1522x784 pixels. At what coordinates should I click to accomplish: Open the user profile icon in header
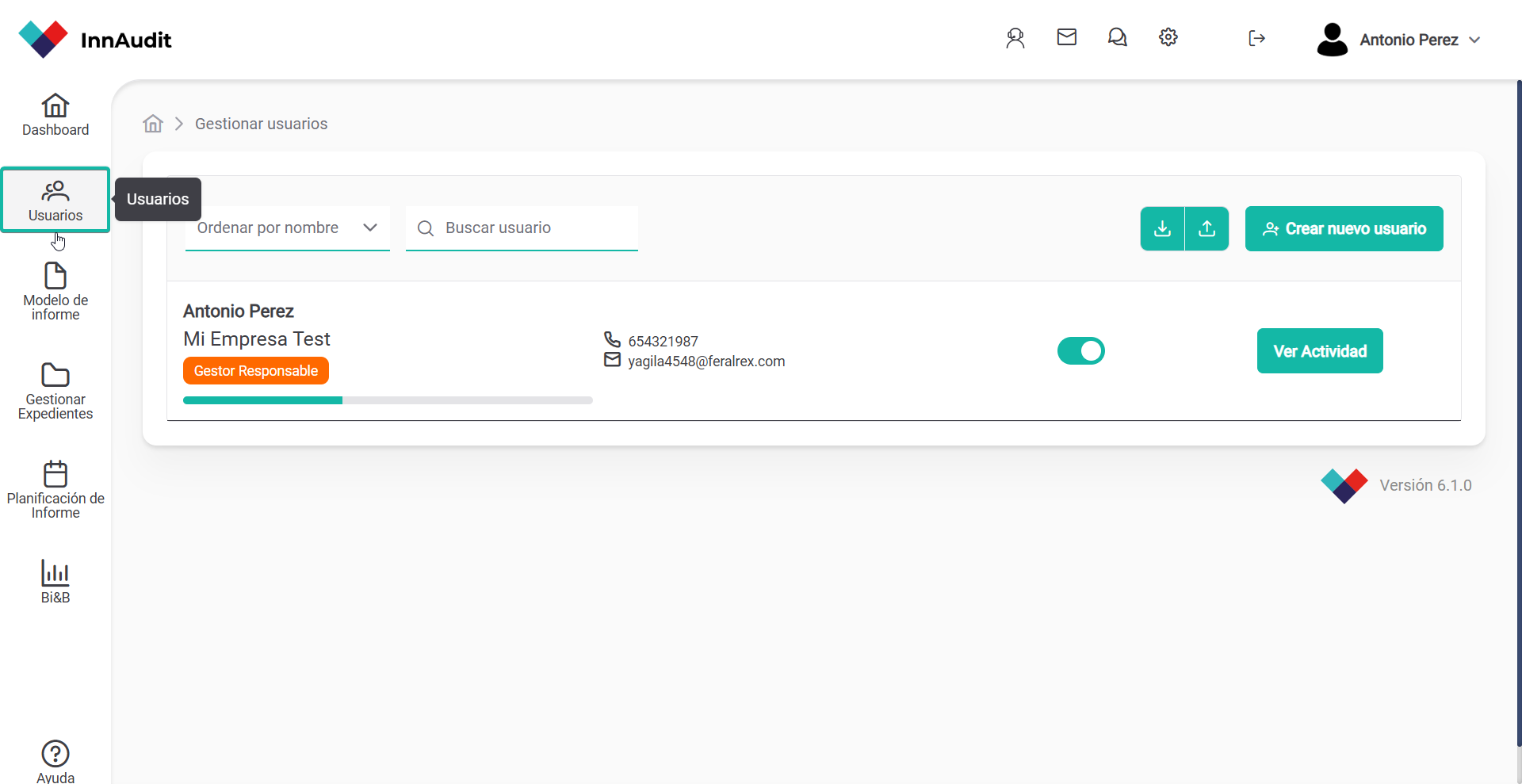(1015, 38)
